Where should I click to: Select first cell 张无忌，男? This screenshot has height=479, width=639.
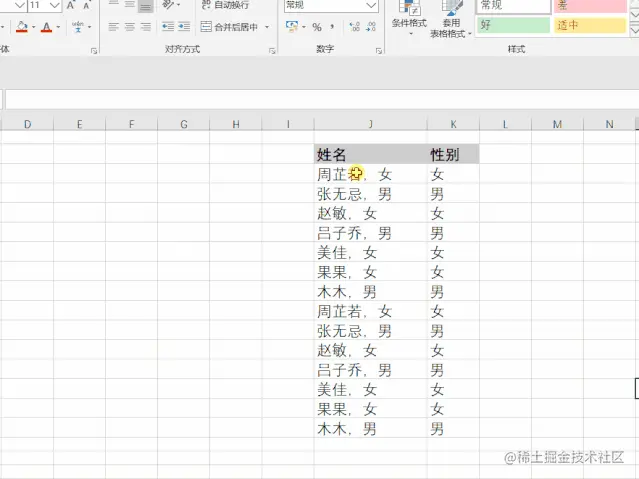click(371, 194)
